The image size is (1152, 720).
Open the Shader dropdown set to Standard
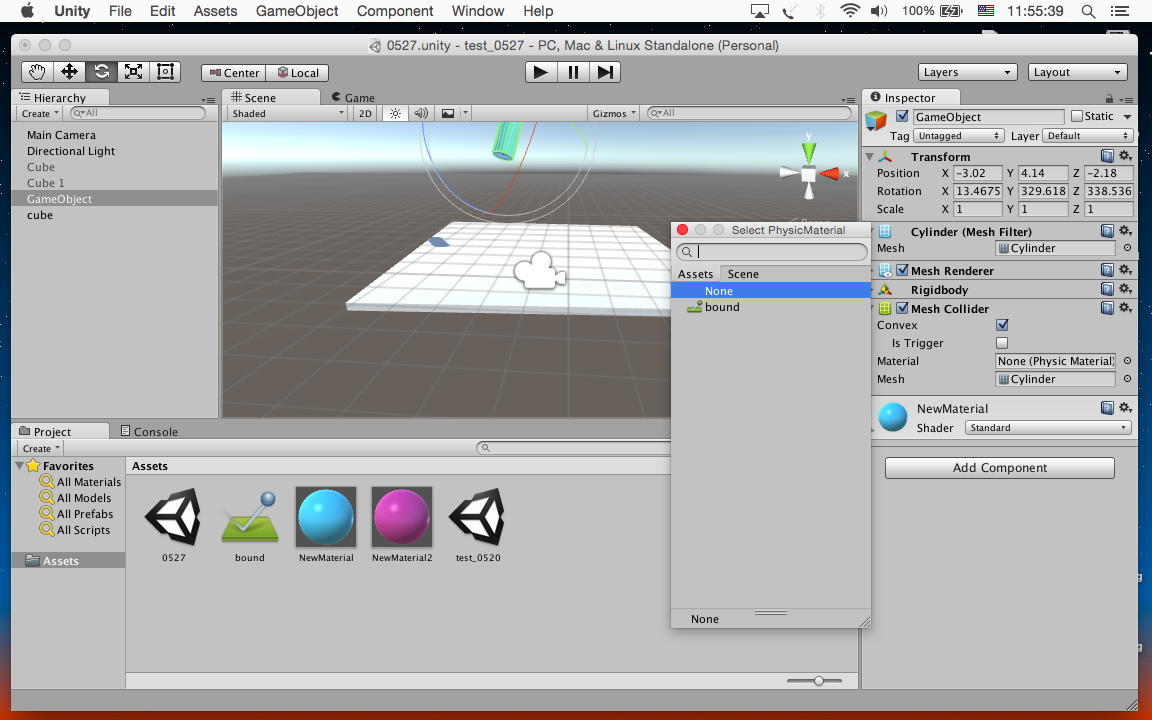(1047, 428)
